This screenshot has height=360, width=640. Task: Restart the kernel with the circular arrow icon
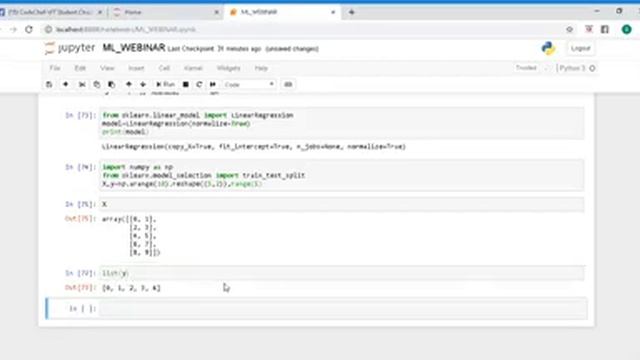click(199, 84)
